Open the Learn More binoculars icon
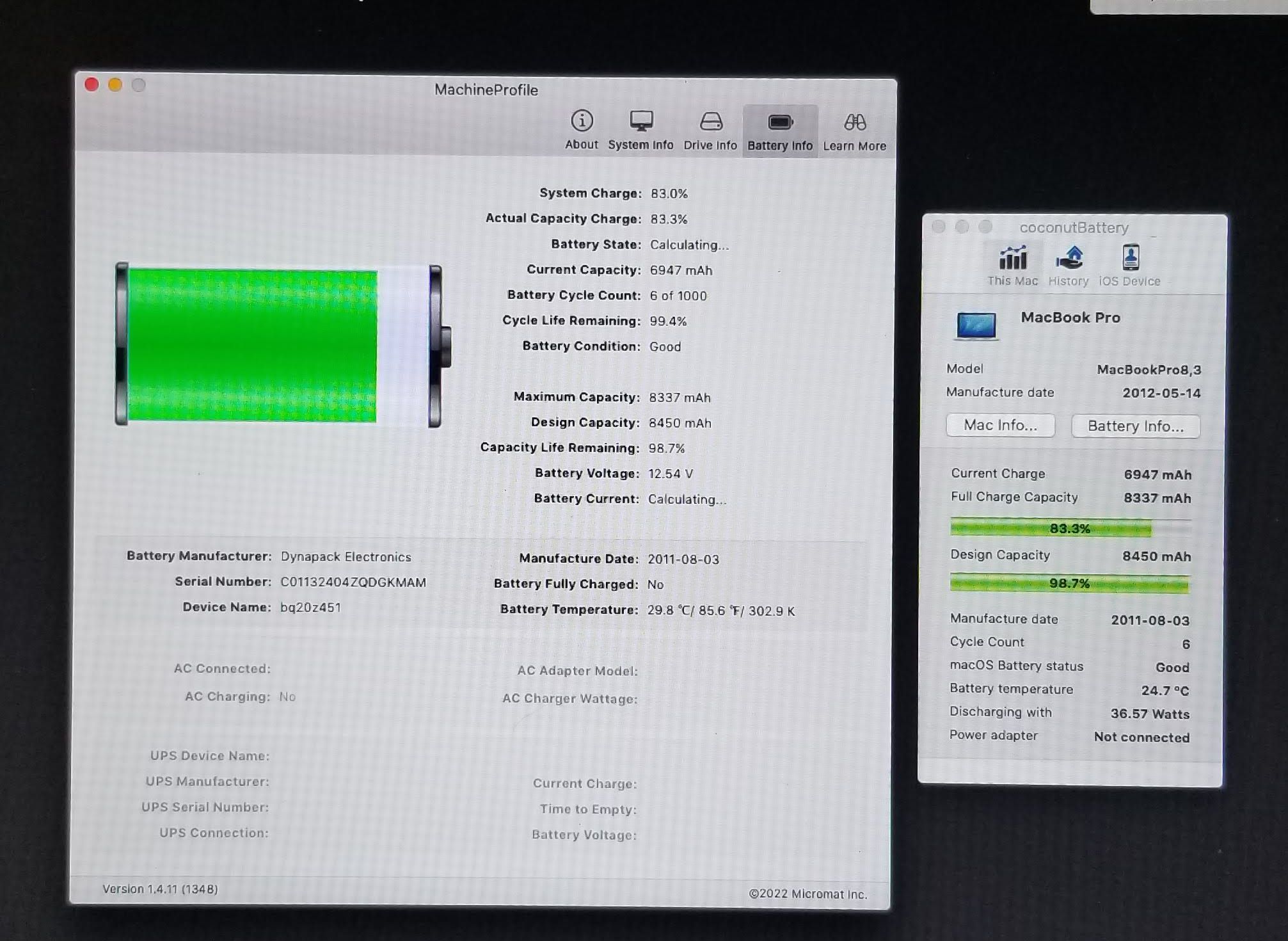 point(854,131)
